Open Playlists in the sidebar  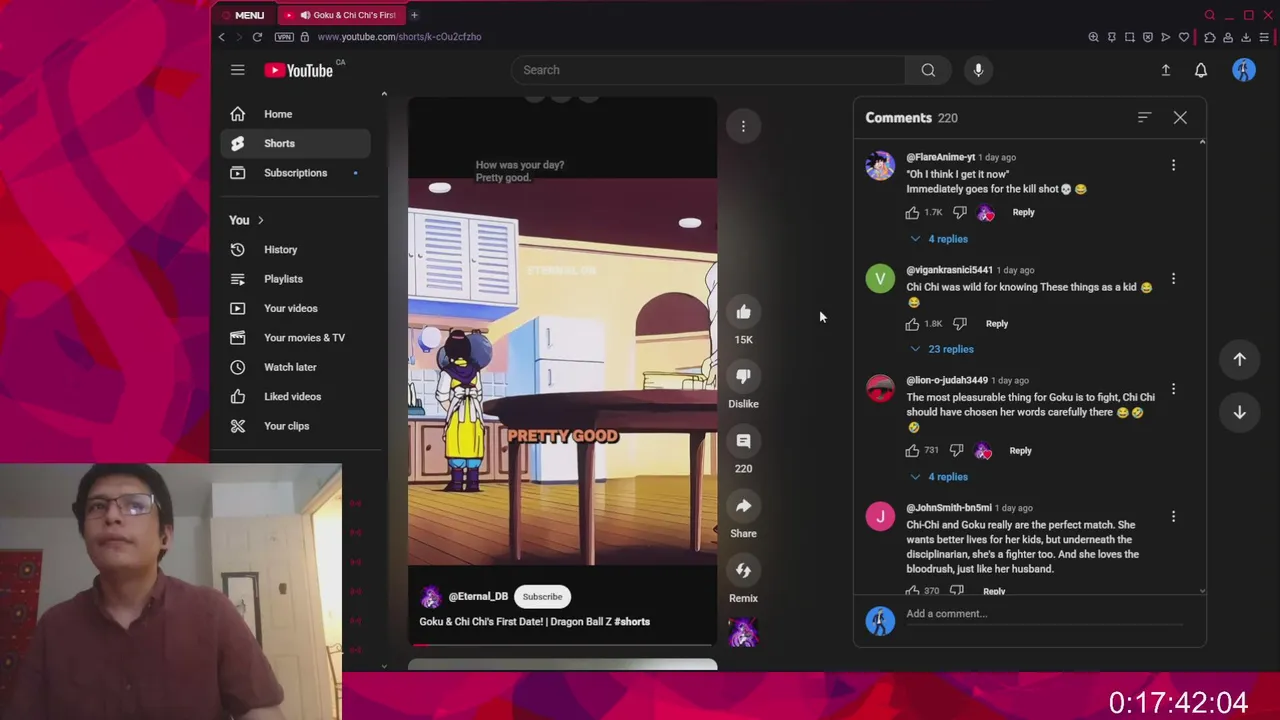click(296, 279)
